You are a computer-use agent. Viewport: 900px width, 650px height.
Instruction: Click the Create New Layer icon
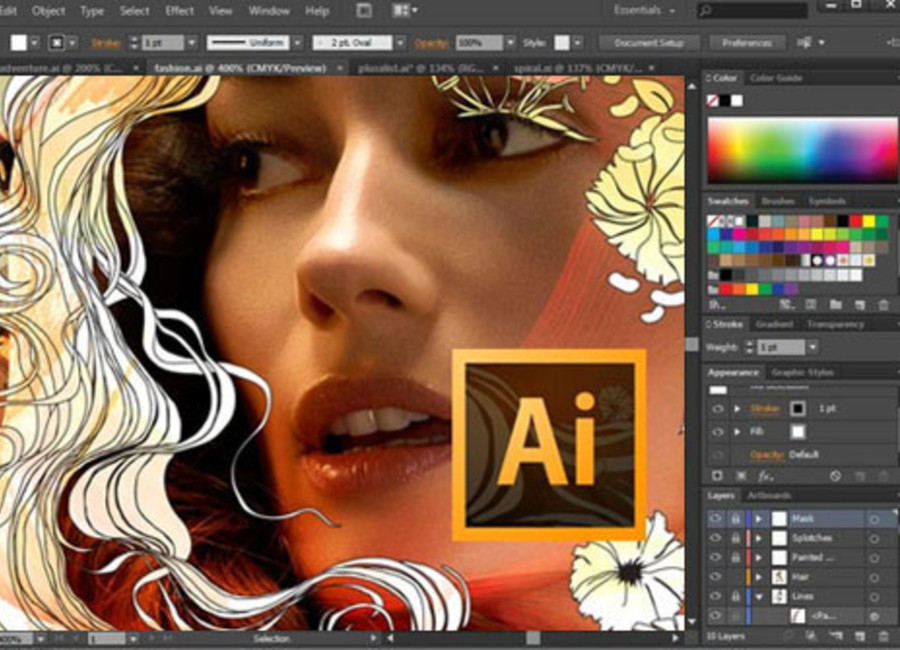click(x=859, y=636)
